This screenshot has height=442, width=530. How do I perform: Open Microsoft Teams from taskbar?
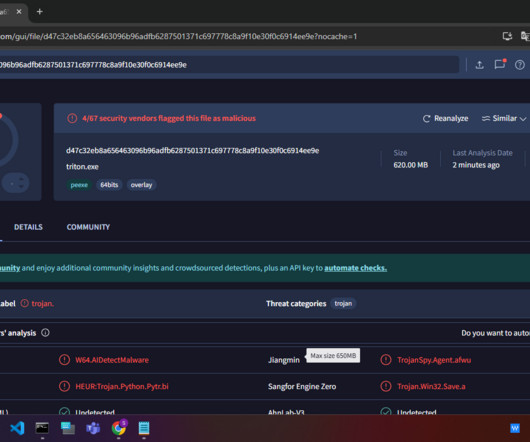[93, 428]
